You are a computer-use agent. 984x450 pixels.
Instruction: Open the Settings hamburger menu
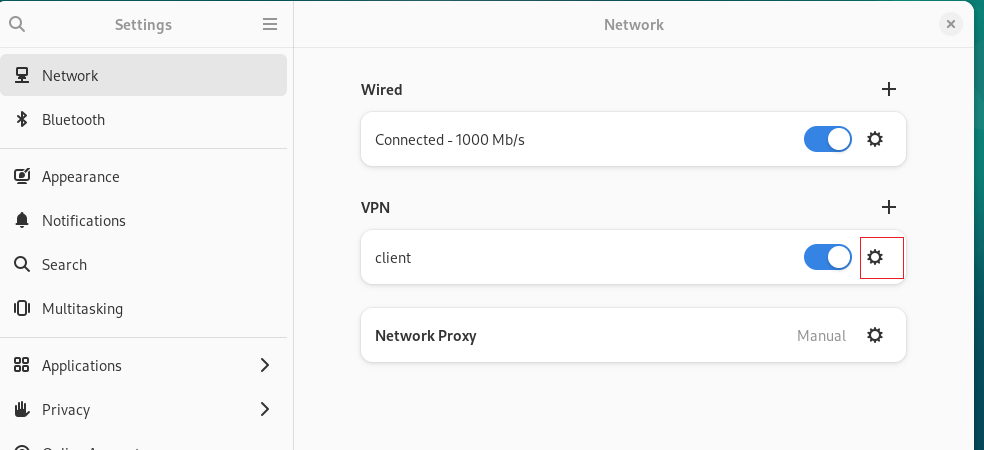tap(270, 24)
